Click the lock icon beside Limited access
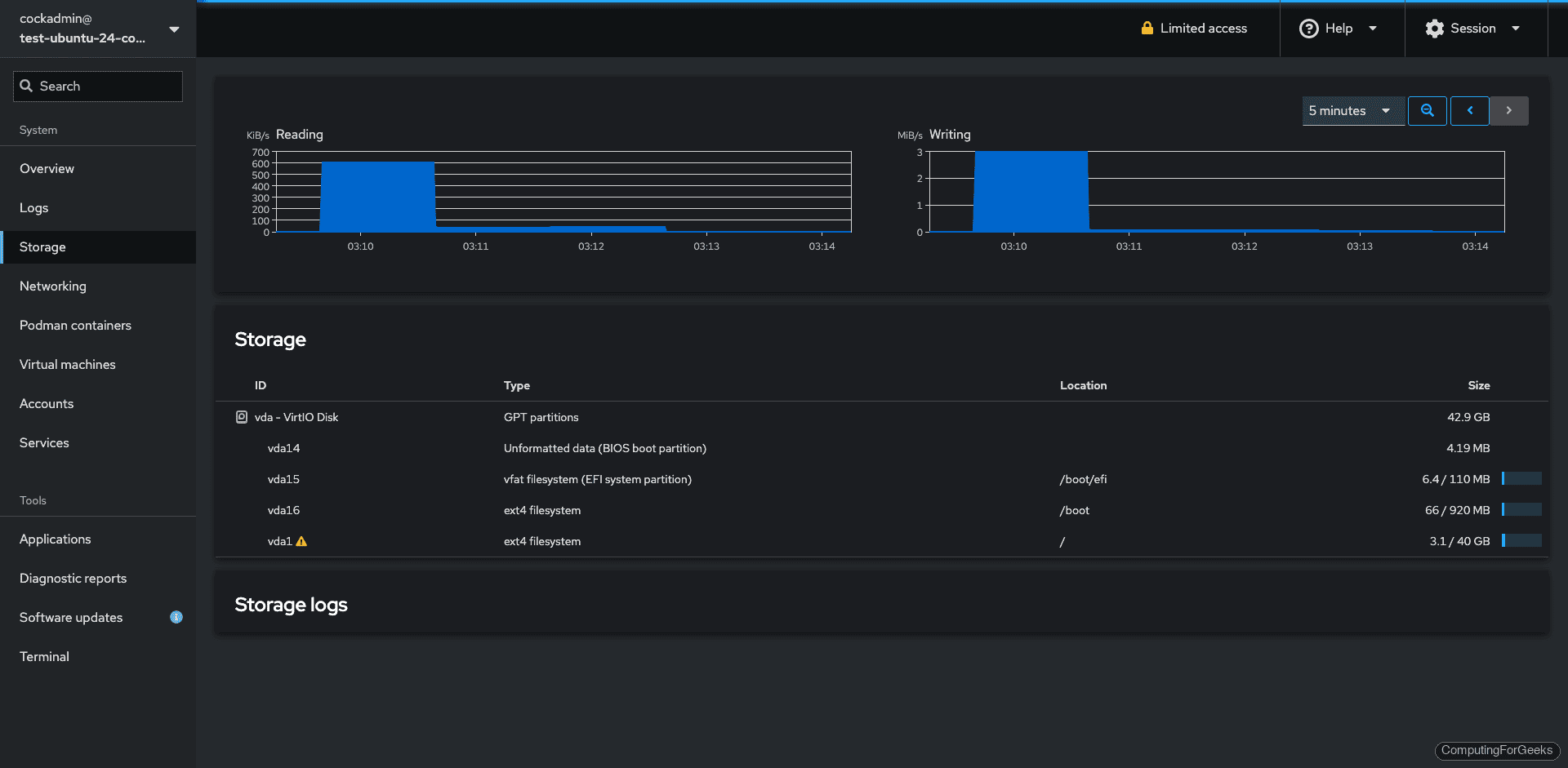This screenshot has width=1568, height=768. click(x=1147, y=28)
